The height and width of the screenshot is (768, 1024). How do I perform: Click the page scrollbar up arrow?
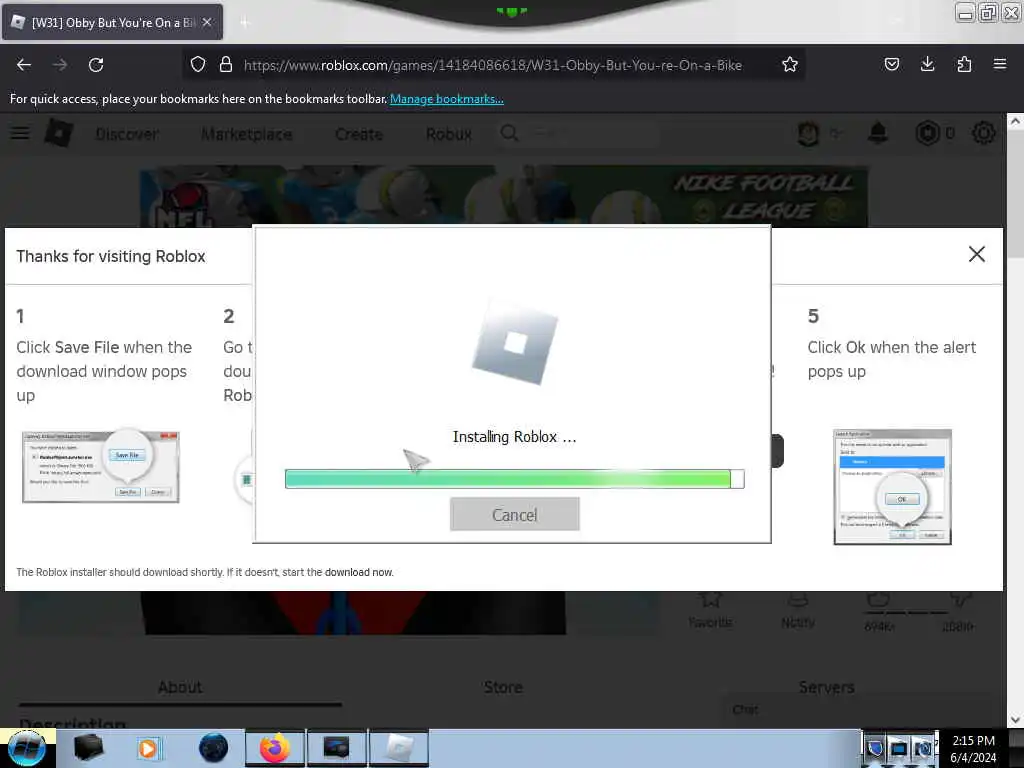(x=1015, y=121)
